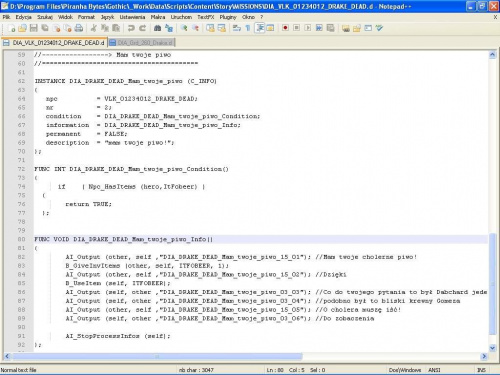Zoom in using the magnifier plus icon
Image resolution: width=500 pixels, height=375 pixels.
click(184, 28)
